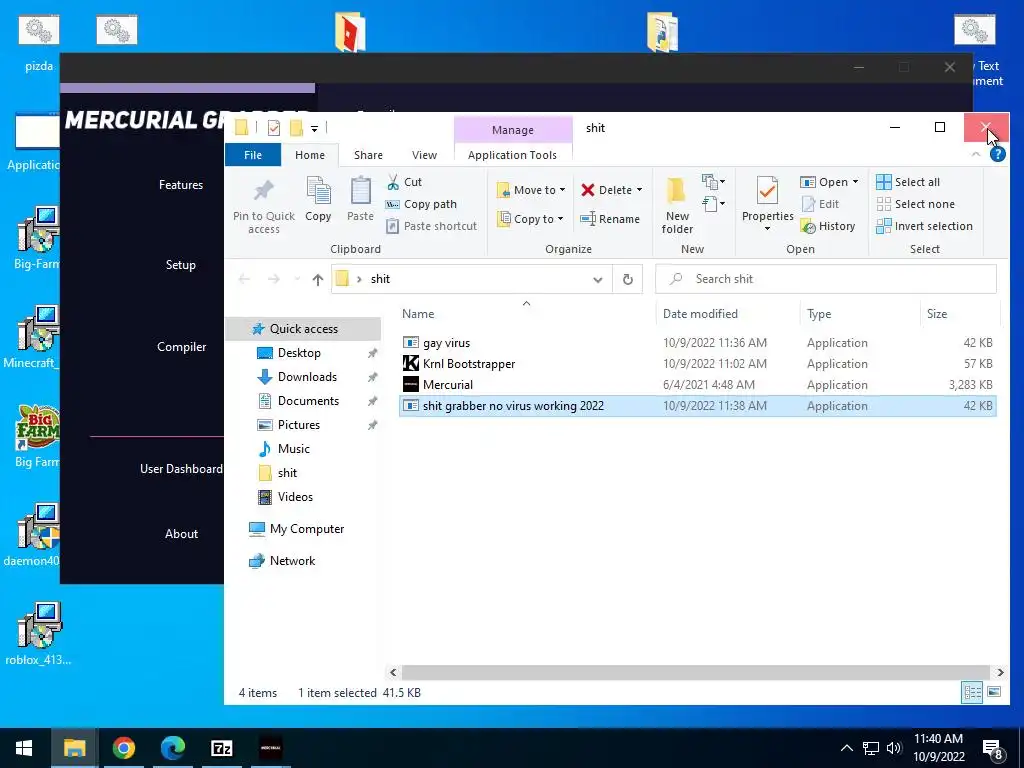Open Mercurial app taskbar icon
The image size is (1024, 768).
tap(271, 748)
